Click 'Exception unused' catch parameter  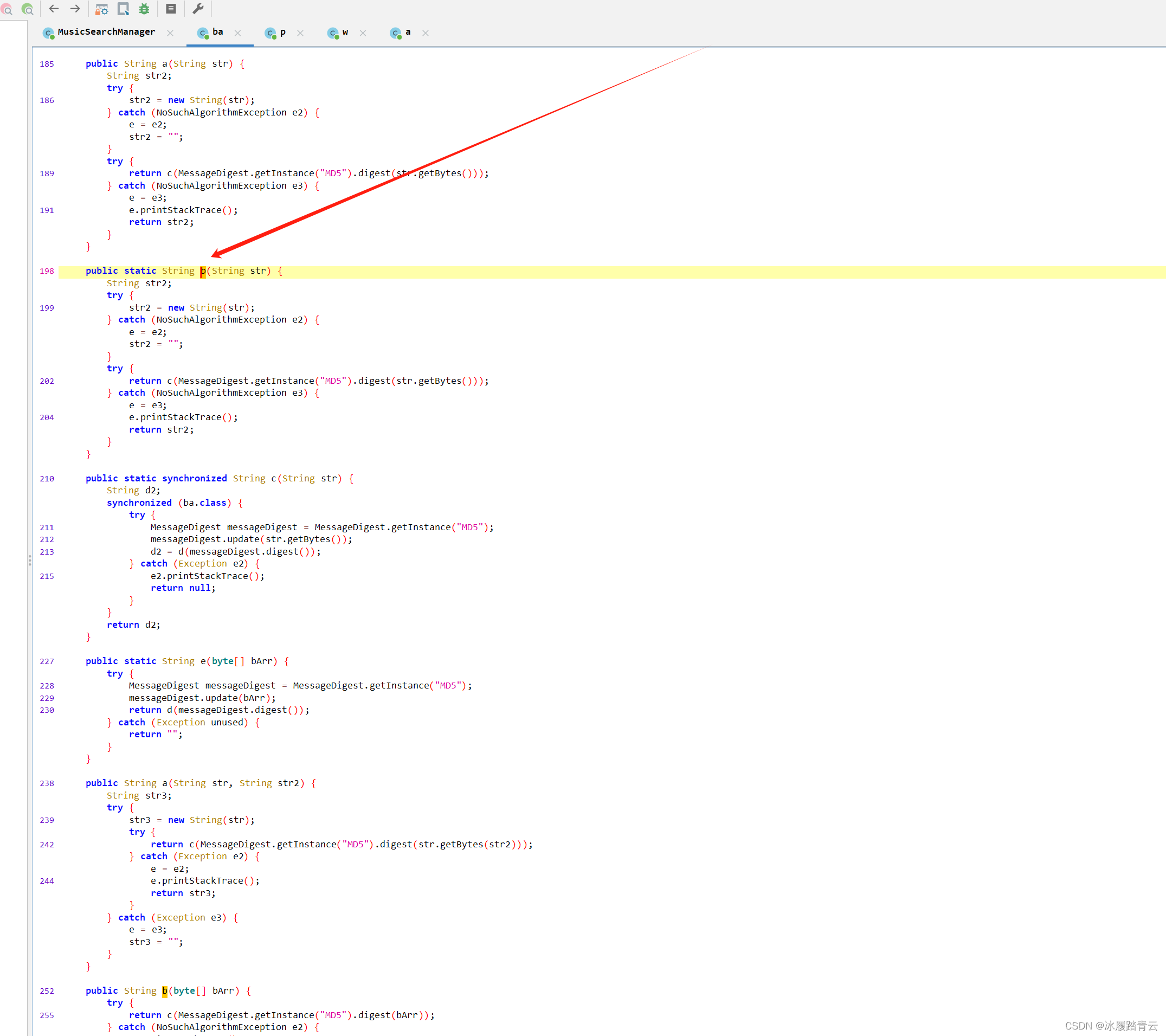pos(200,722)
